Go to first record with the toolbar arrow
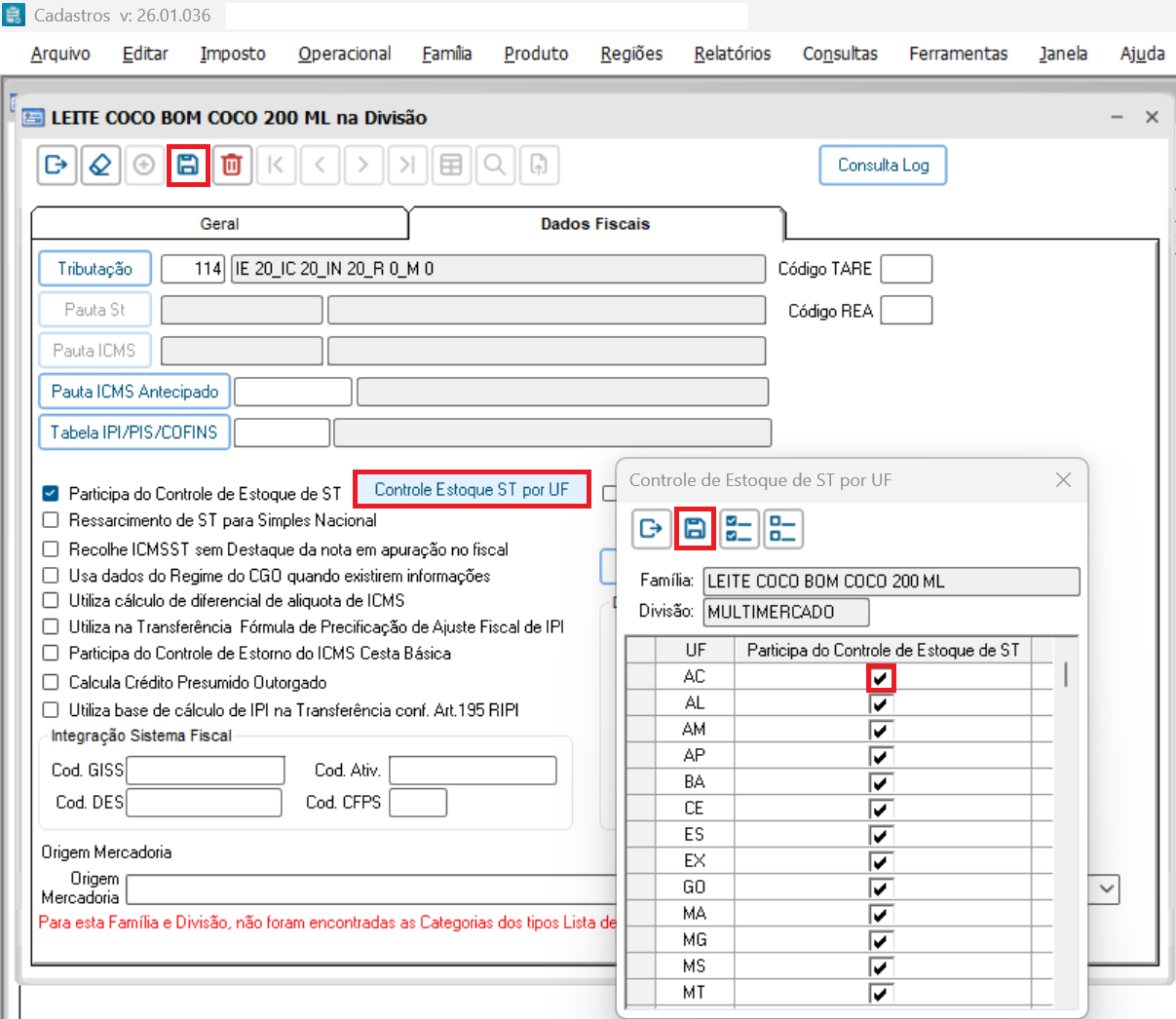Image resolution: width=1176 pixels, height=1019 pixels. tap(276, 165)
